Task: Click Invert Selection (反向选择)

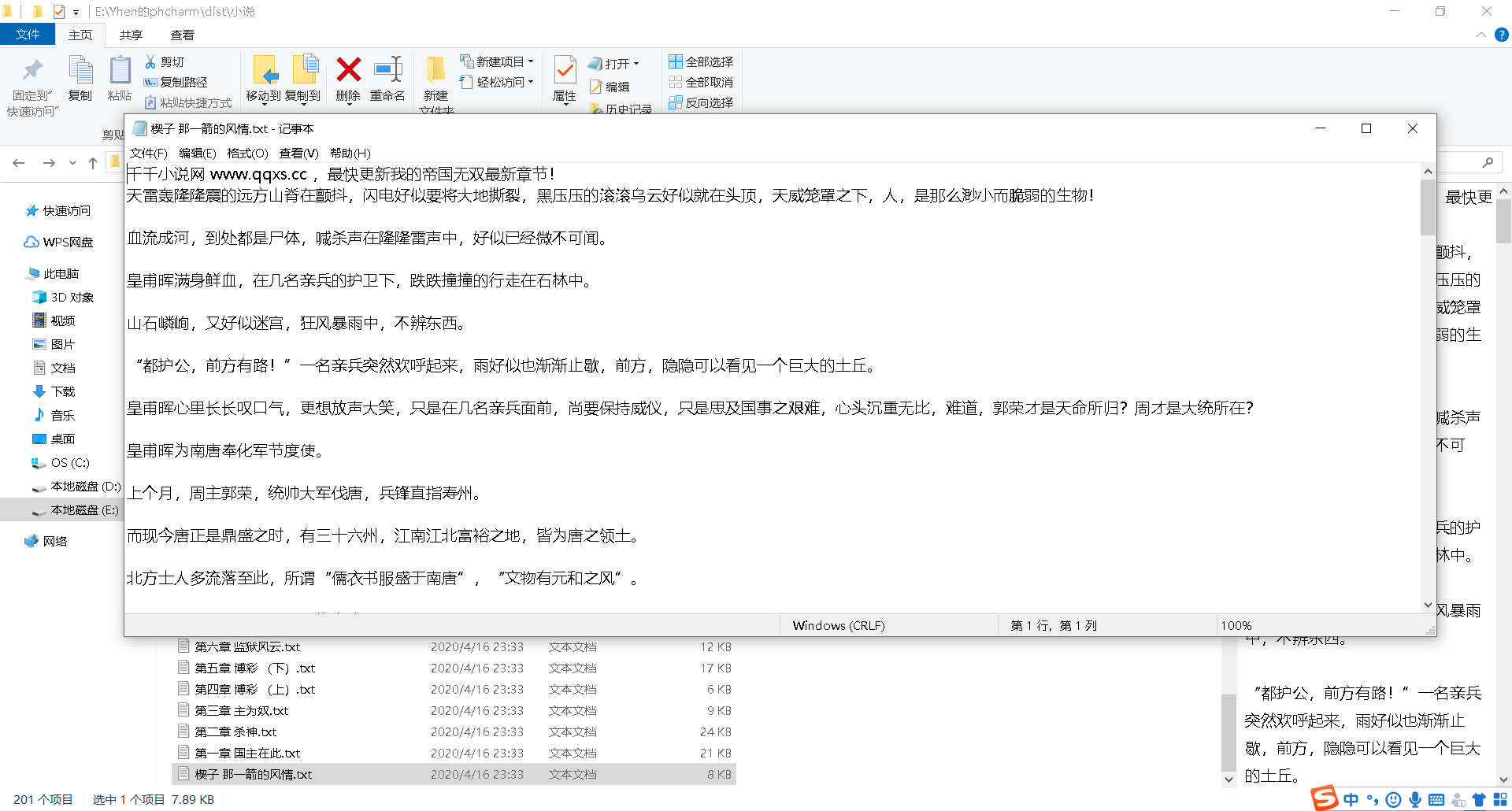Action: (701, 102)
